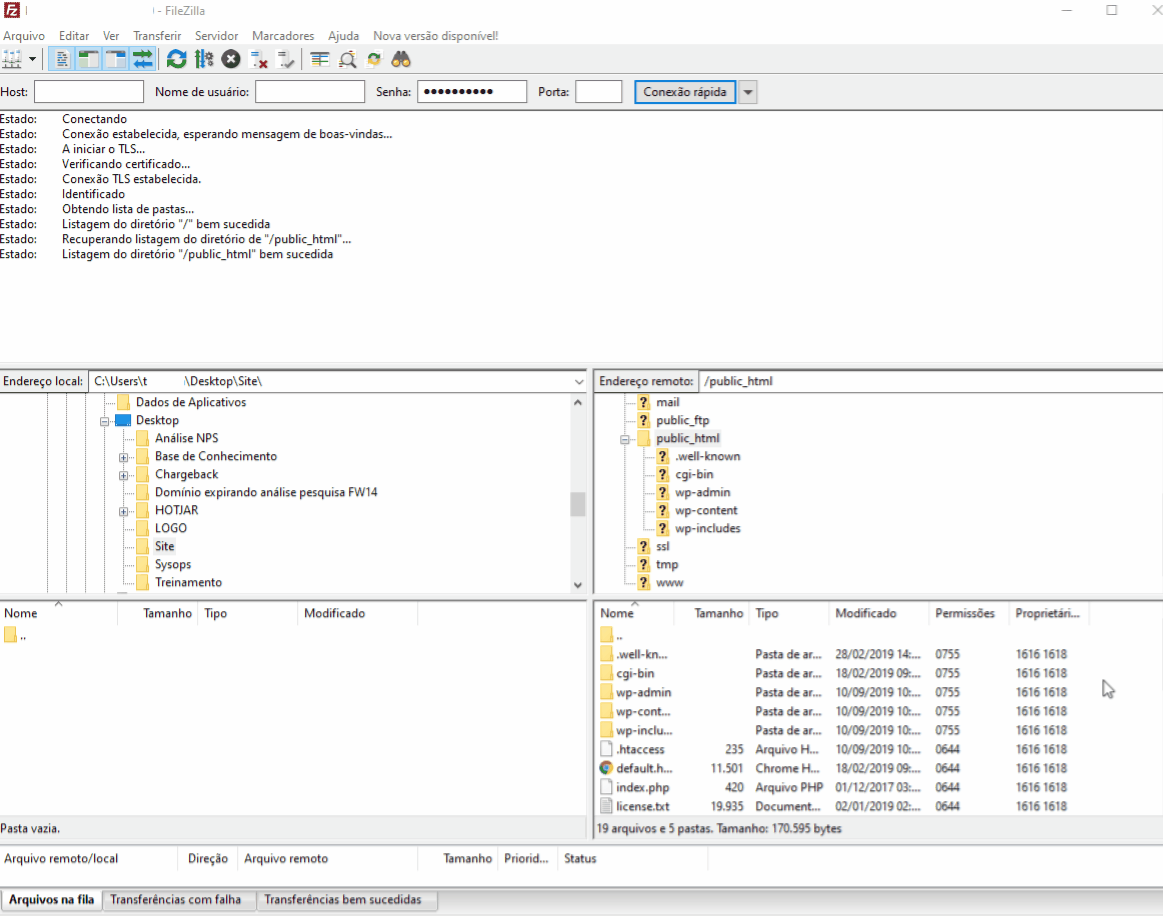Select the remote ssl folder
Image resolution: width=1163 pixels, height=916 pixels.
pos(662,547)
